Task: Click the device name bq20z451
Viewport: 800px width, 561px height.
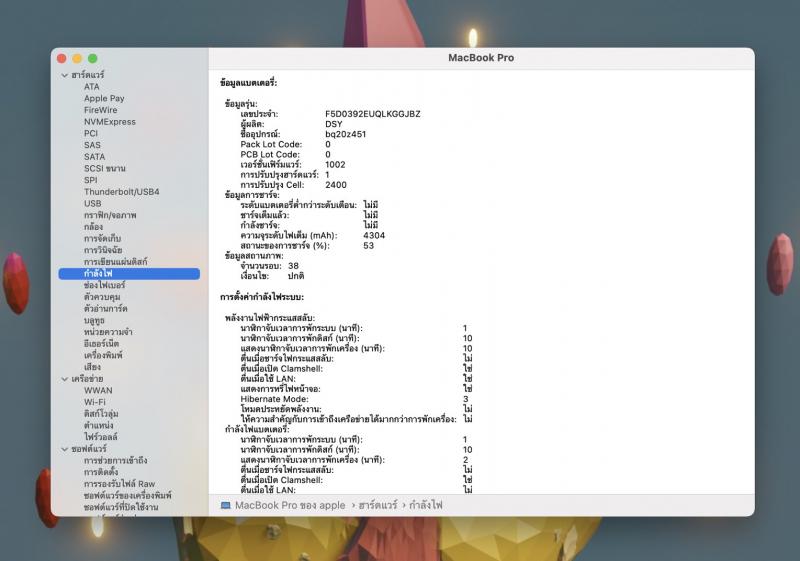Action: (345, 134)
